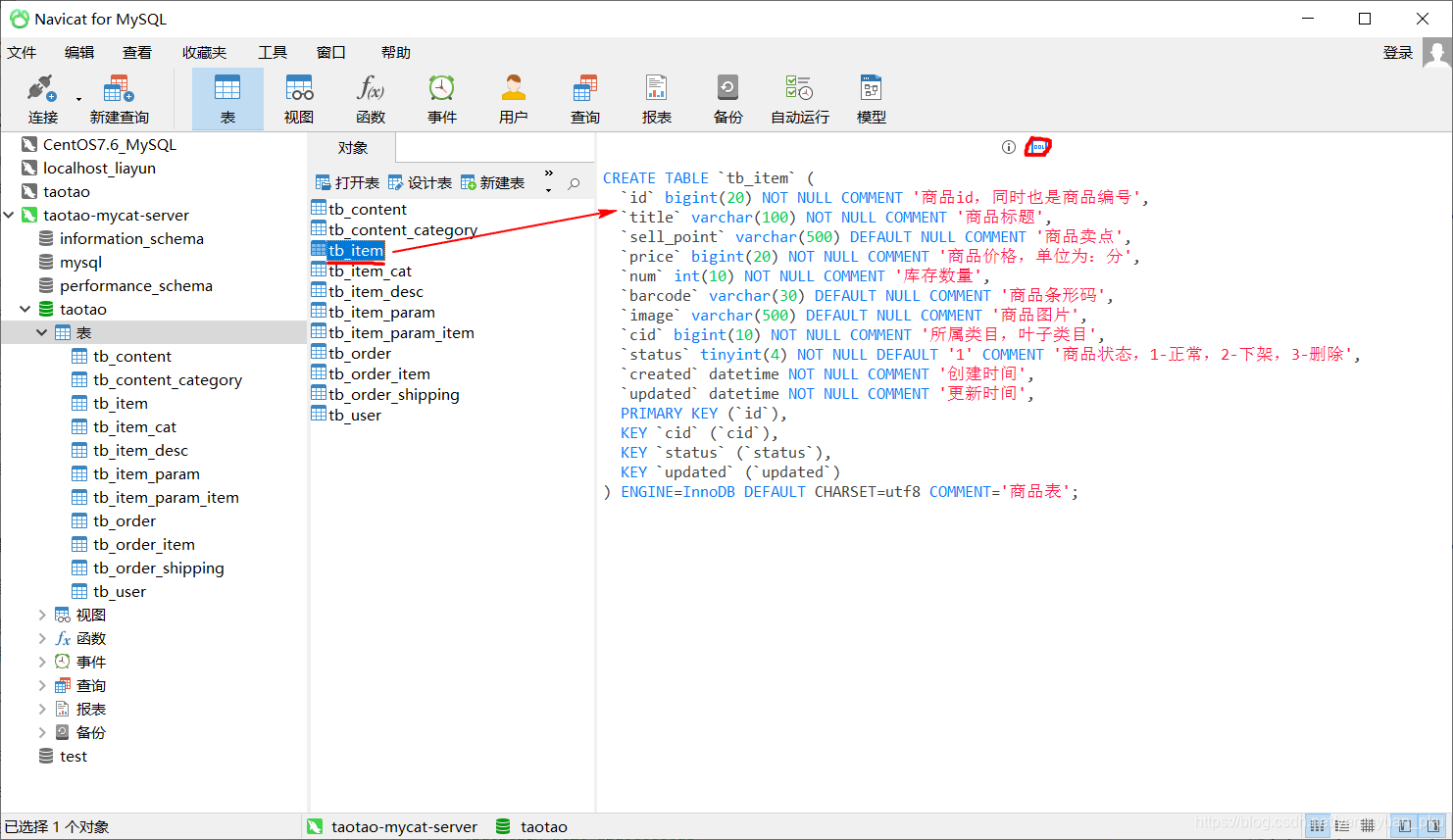Expand the 报表 tree node

(x=42, y=709)
